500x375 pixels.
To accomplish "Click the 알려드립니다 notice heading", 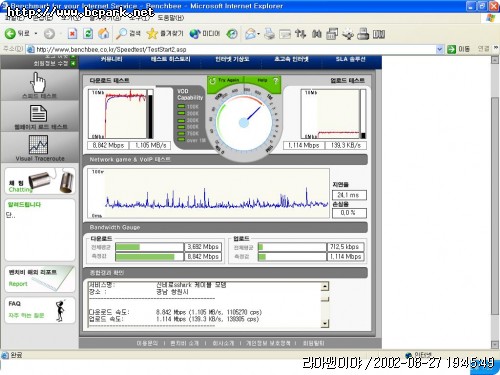I will tap(24, 205).
